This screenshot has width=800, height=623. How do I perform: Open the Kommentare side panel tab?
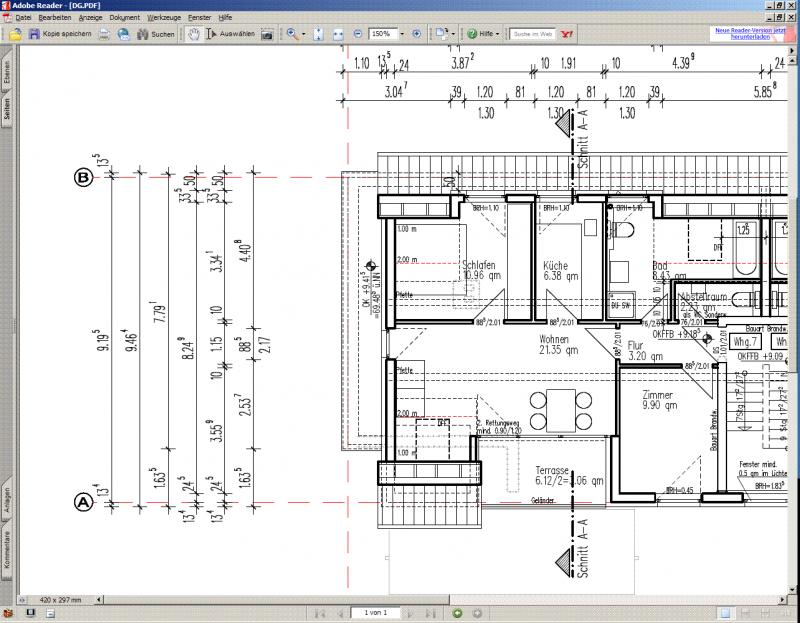(x=7, y=548)
